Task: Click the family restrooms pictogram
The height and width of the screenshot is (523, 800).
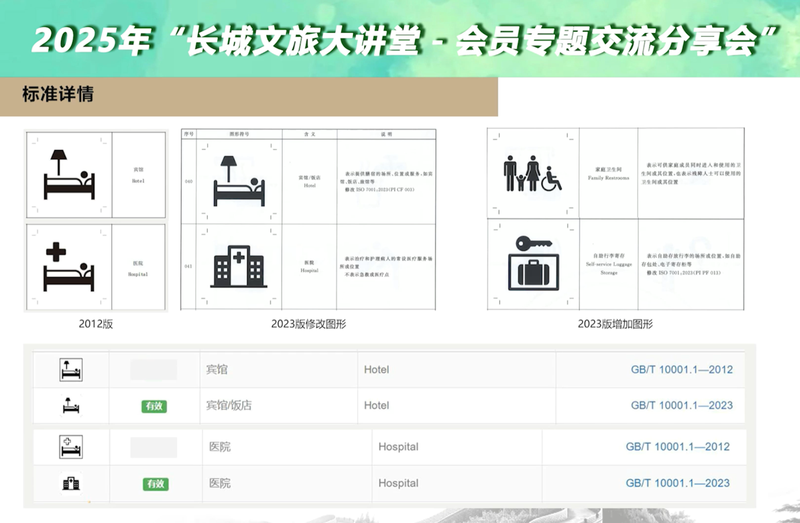Action: click(x=533, y=173)
